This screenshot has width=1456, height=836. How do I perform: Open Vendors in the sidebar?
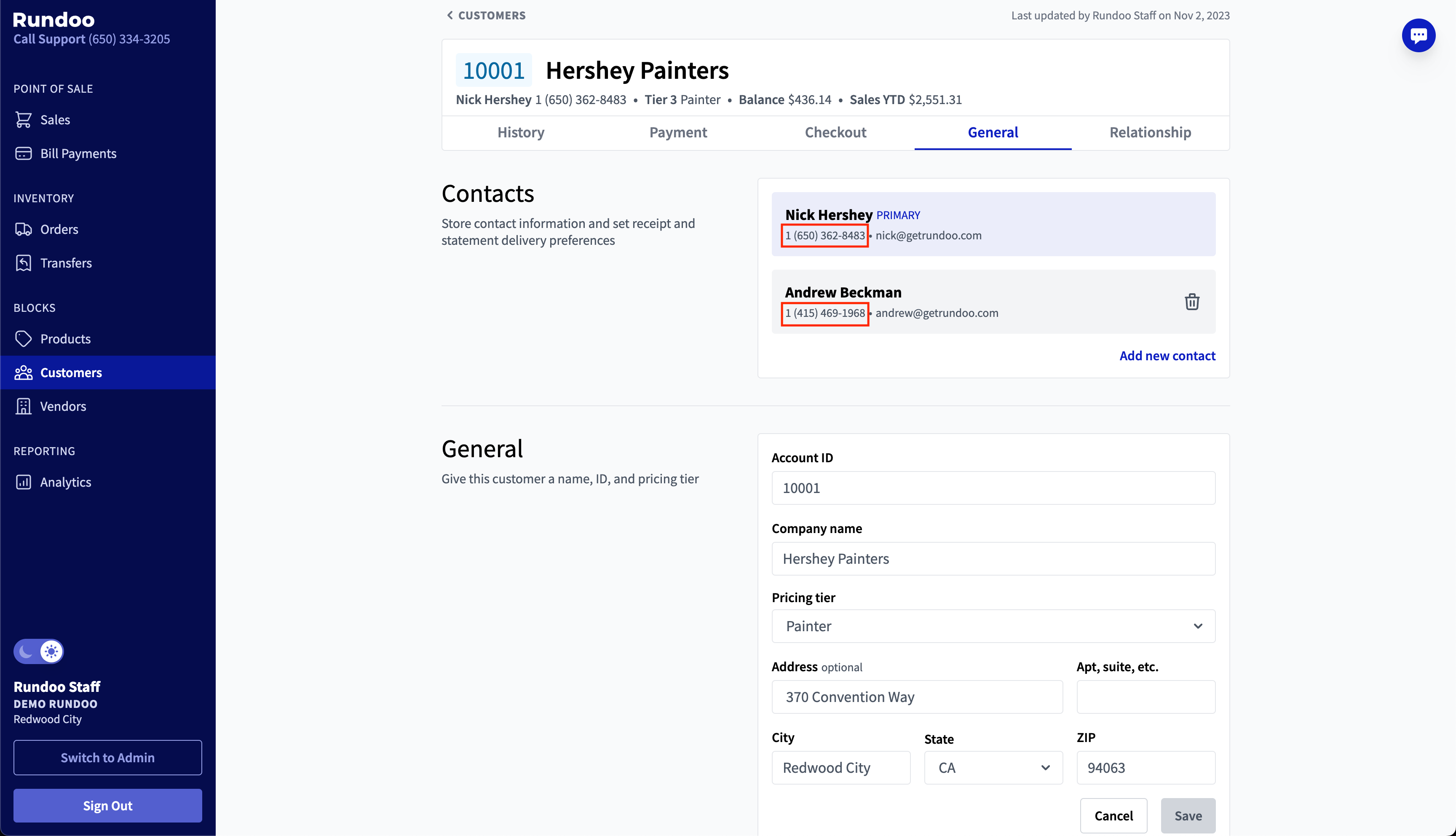coord(108,406)
